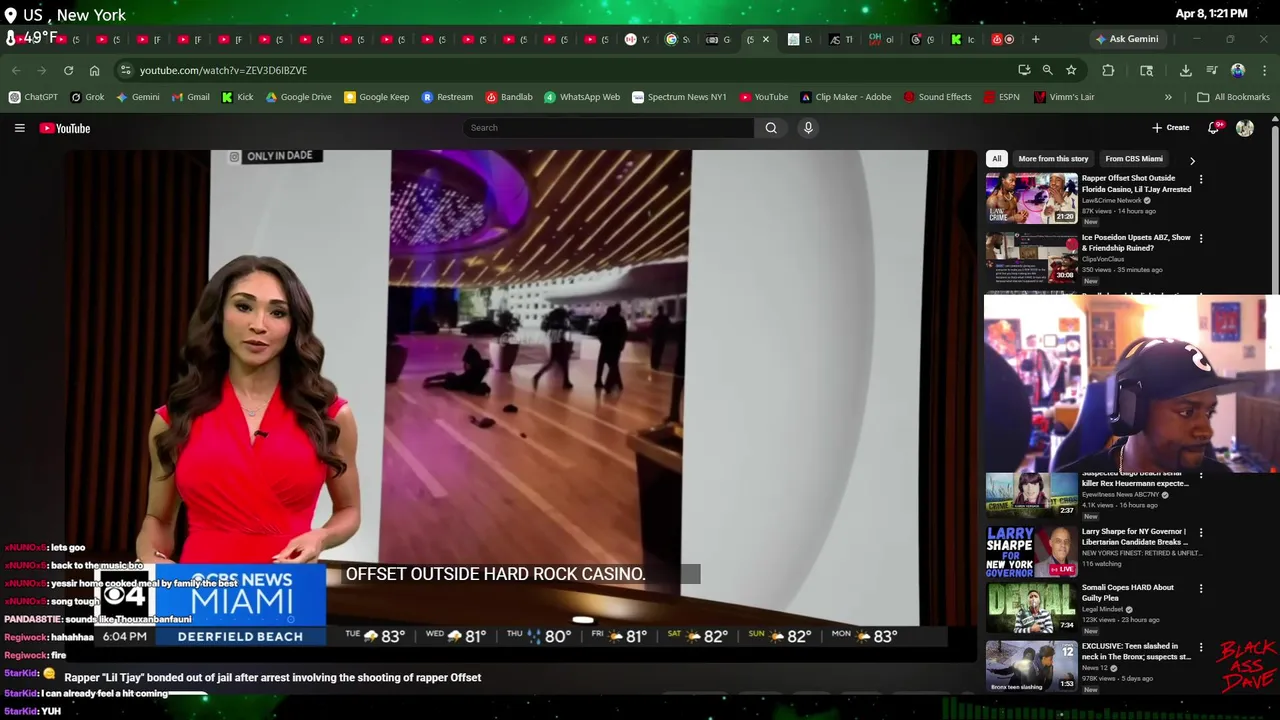Click the browser address bar URL
1280x720 pixels.
coord(223,70)
